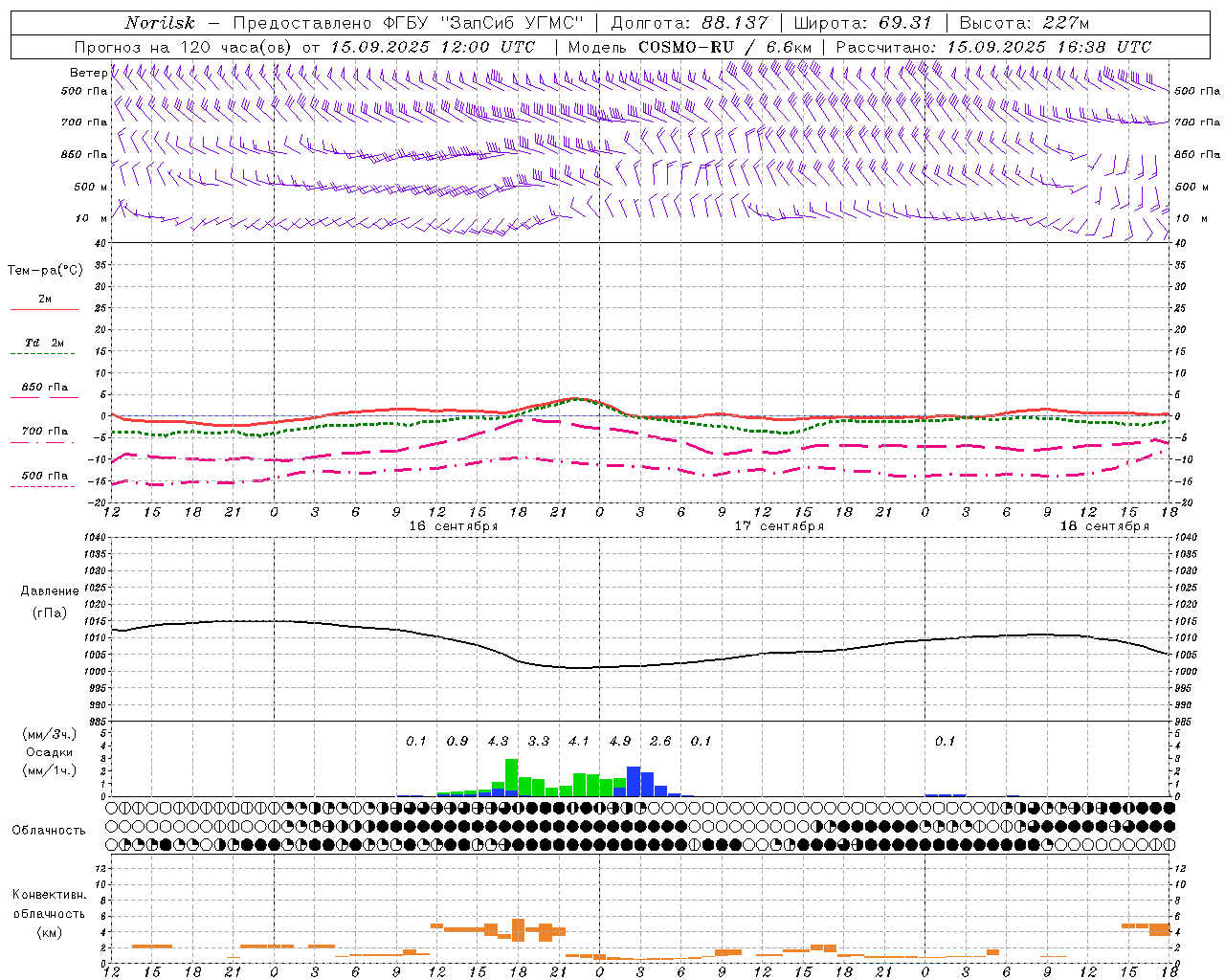Viewport: 1225px width, 980px height.
Task: Select the 0.9 precipitation total
Action: (457, 742)
